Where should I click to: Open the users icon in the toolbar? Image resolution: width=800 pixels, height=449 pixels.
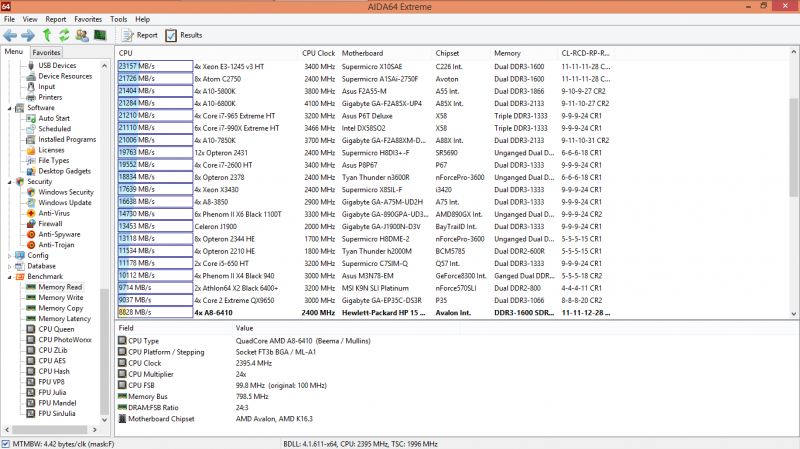pyautogui.click(x=82, y=35)
